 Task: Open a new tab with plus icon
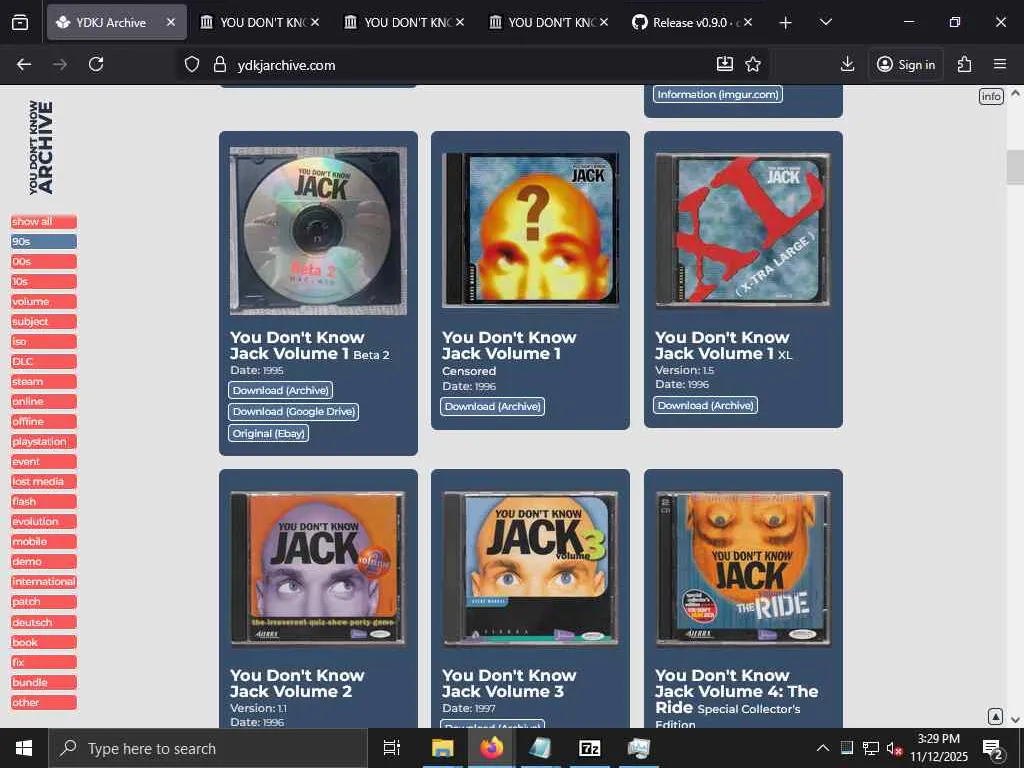point(786,23)
